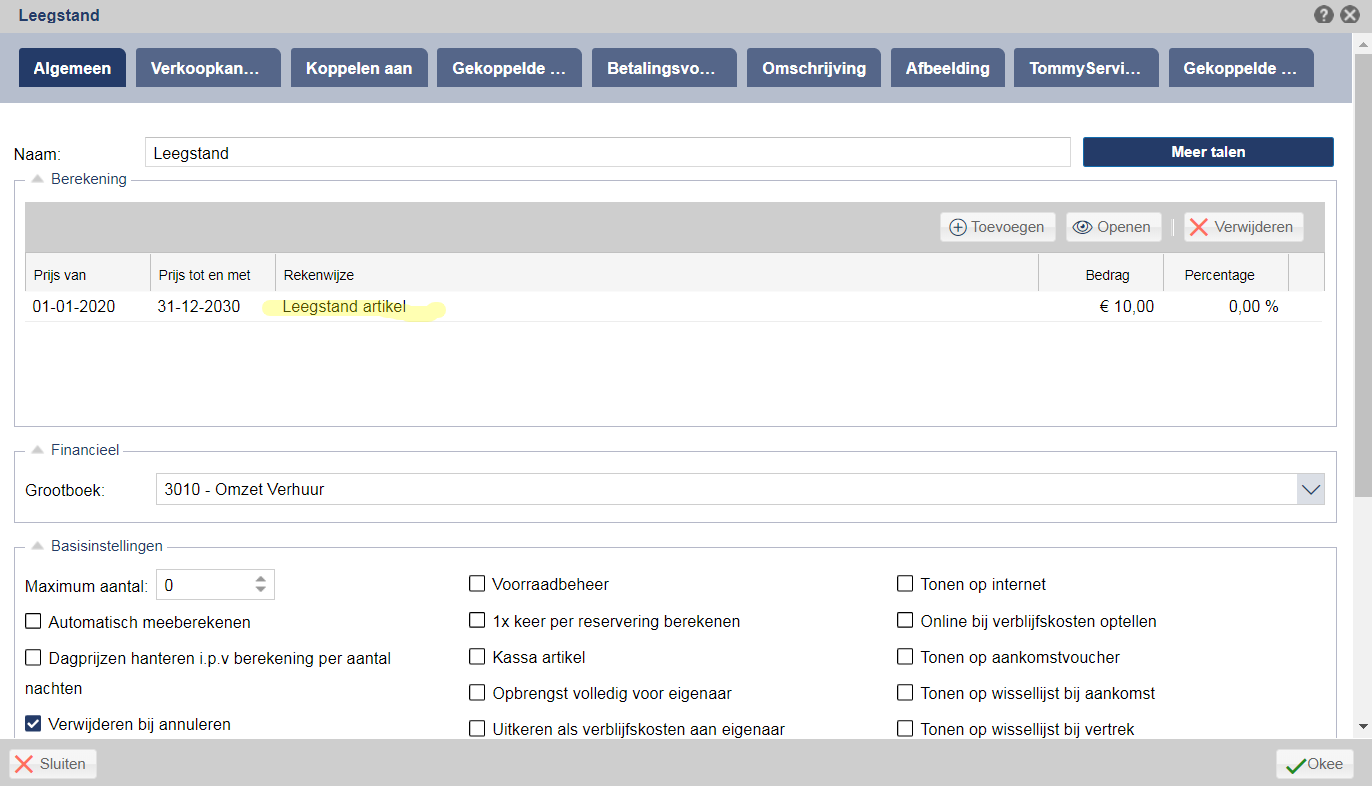Switch to the Algemeen tab
The height and width of the screenshot is (786, 1372).
tap(72, 68)
